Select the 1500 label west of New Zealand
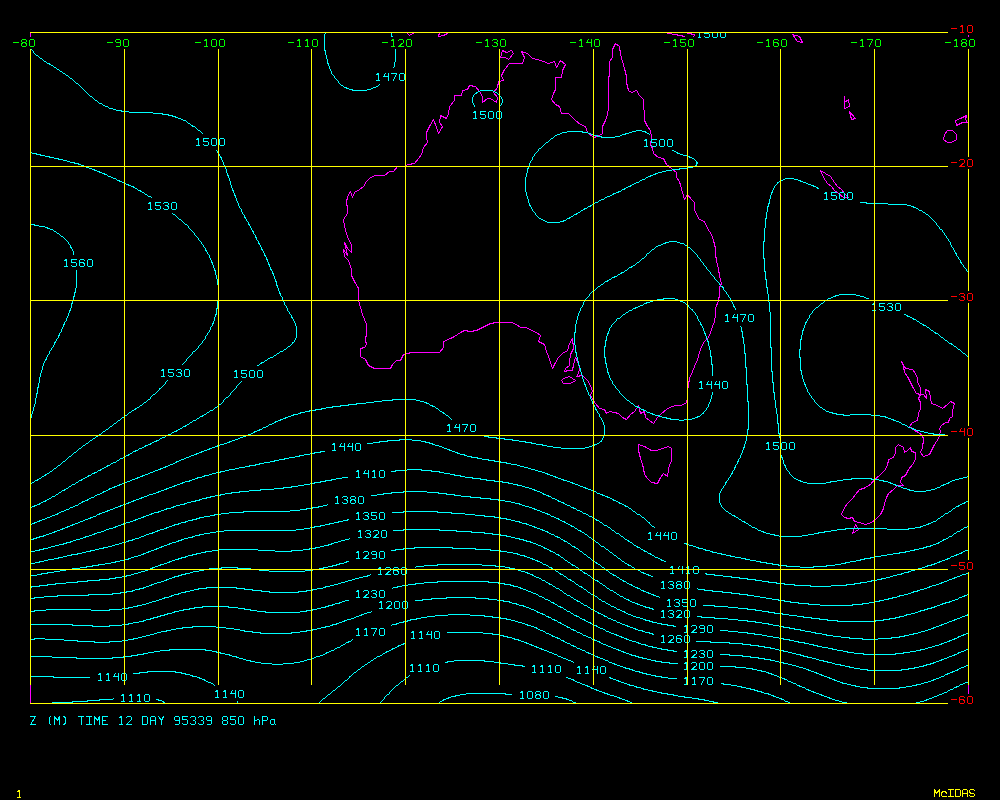Image resolution: width=1000 pixels, height=800 pixels. coord(780,446)
